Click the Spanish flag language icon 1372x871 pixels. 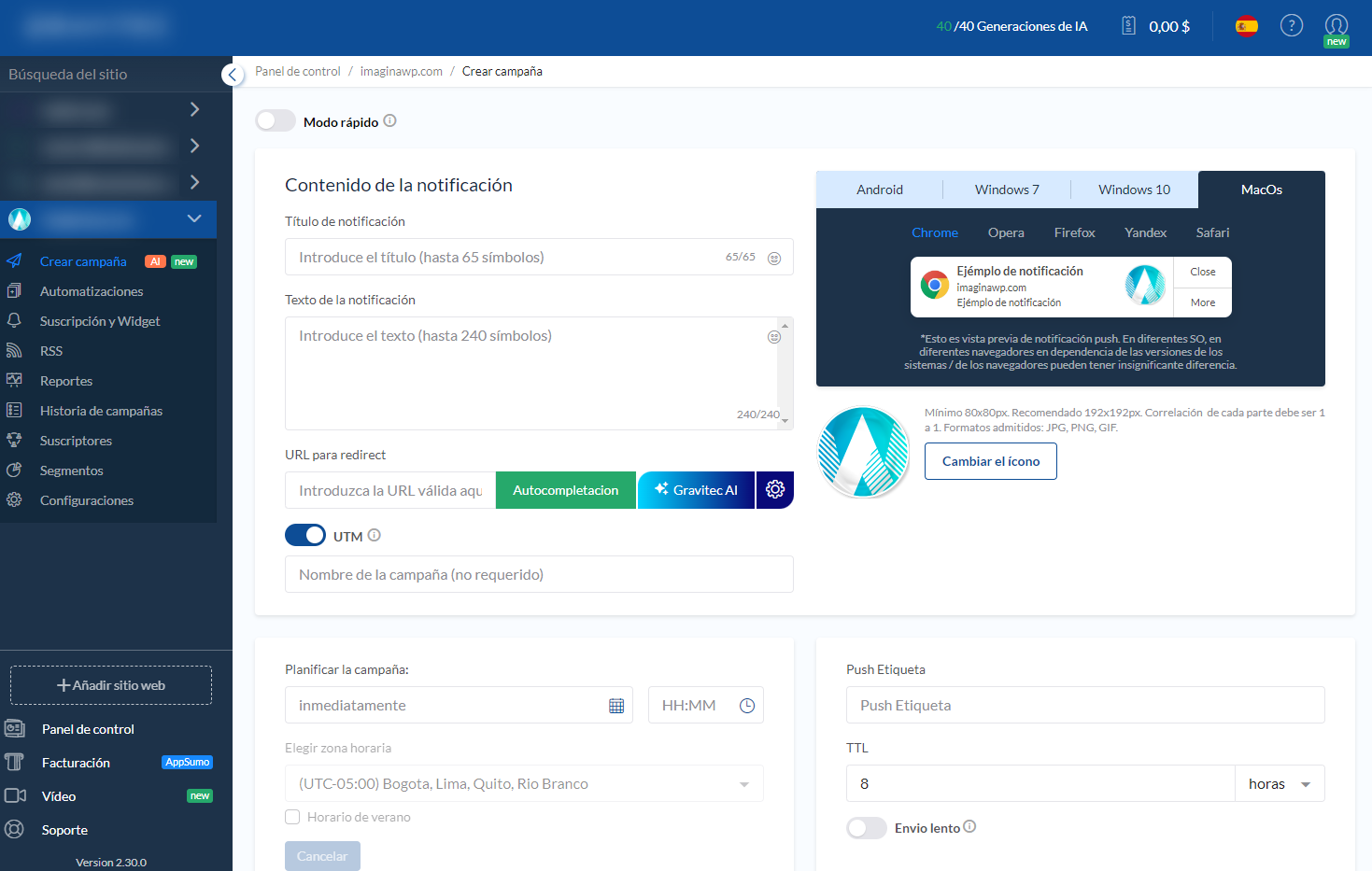1246,26
